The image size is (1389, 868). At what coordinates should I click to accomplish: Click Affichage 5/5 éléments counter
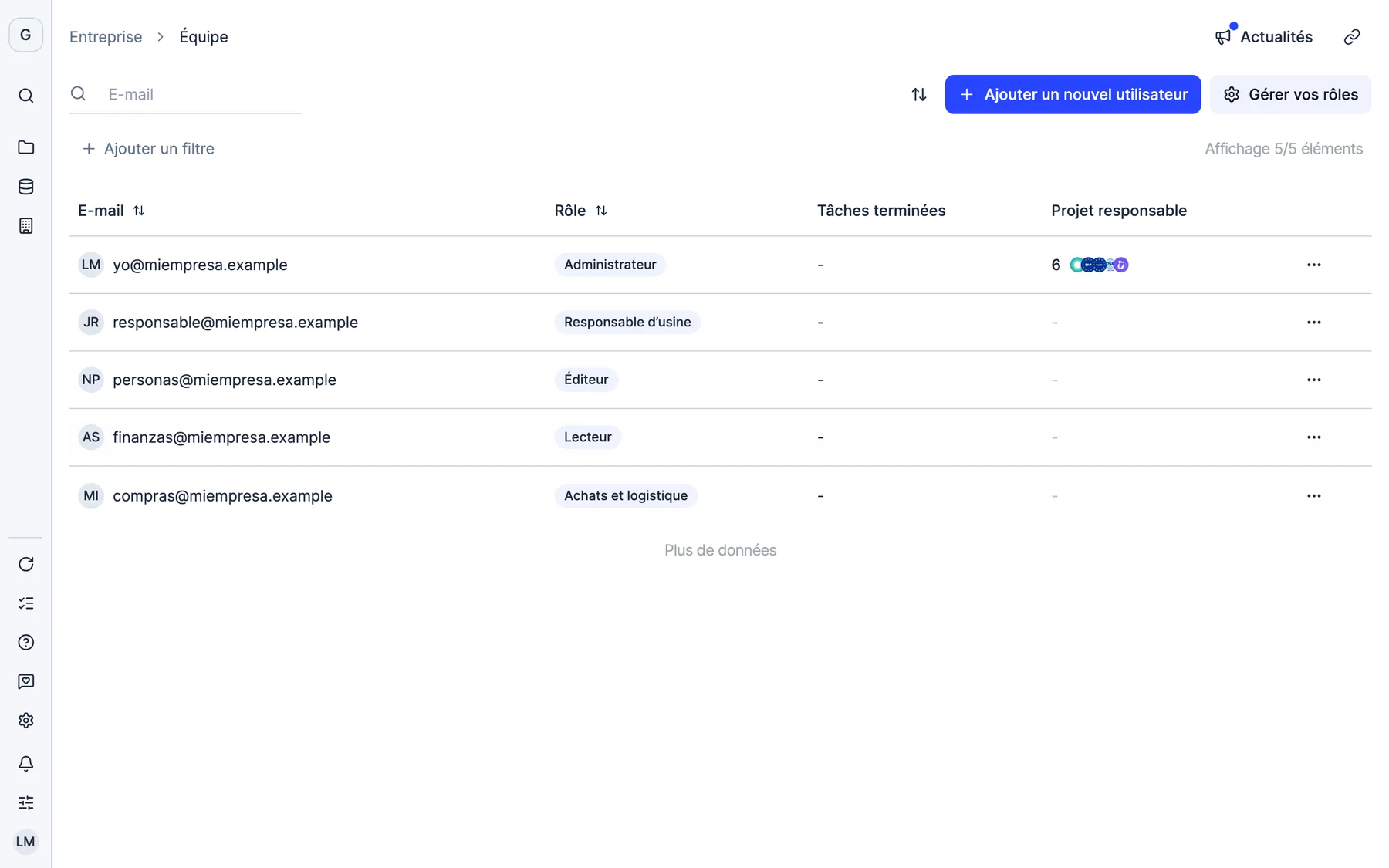click(1283, 149)
